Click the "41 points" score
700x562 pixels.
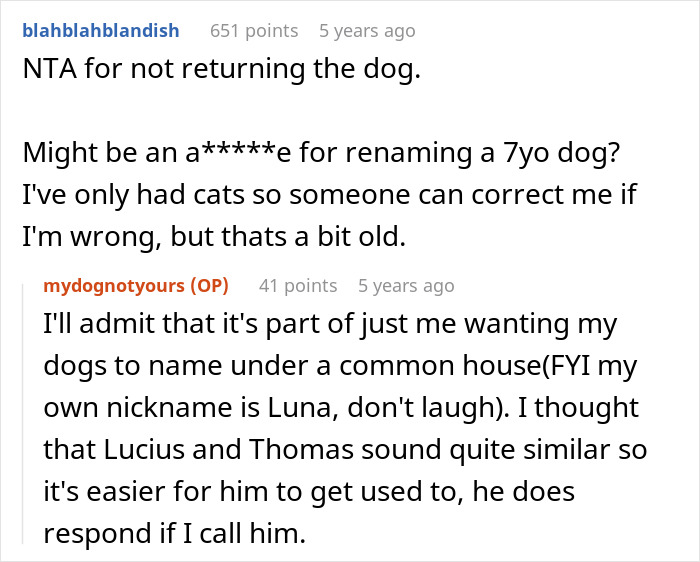click(x=298, y=286)
